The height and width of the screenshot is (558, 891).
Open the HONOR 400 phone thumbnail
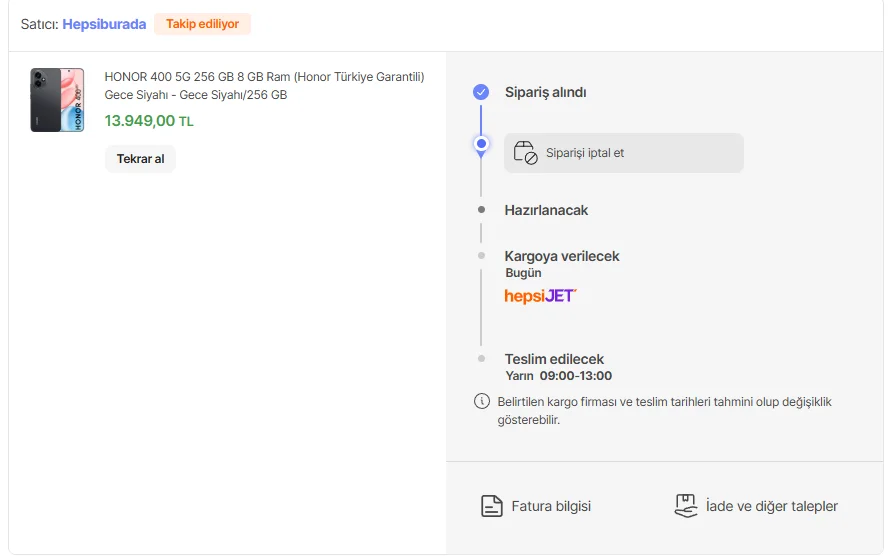[57, 100]
